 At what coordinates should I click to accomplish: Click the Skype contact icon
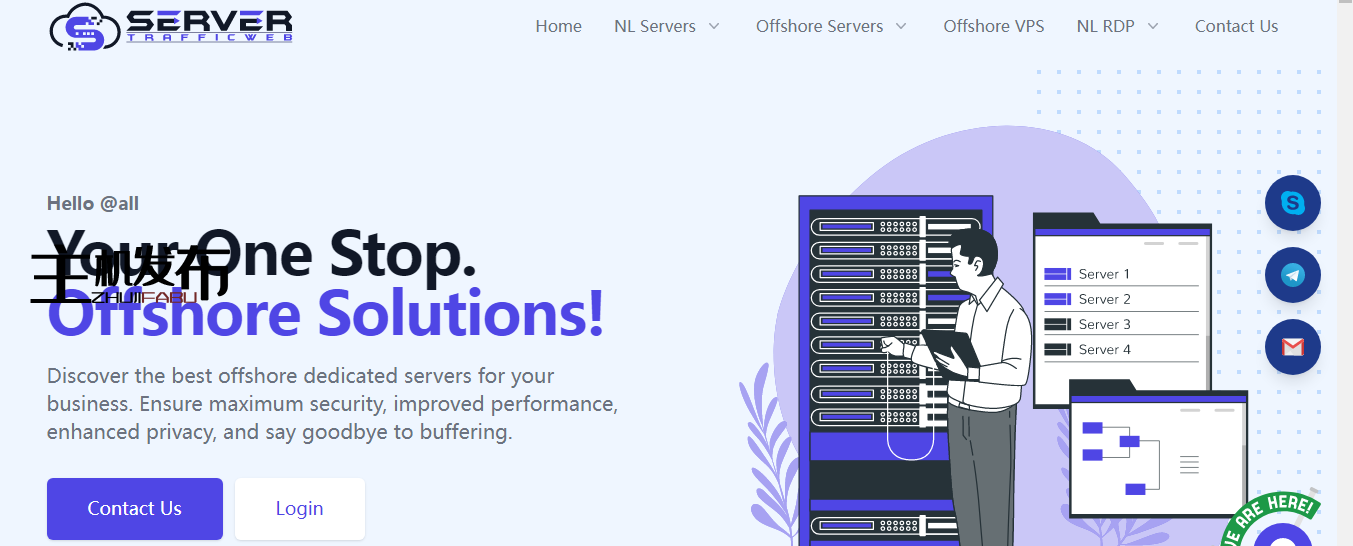(1292, 203)
